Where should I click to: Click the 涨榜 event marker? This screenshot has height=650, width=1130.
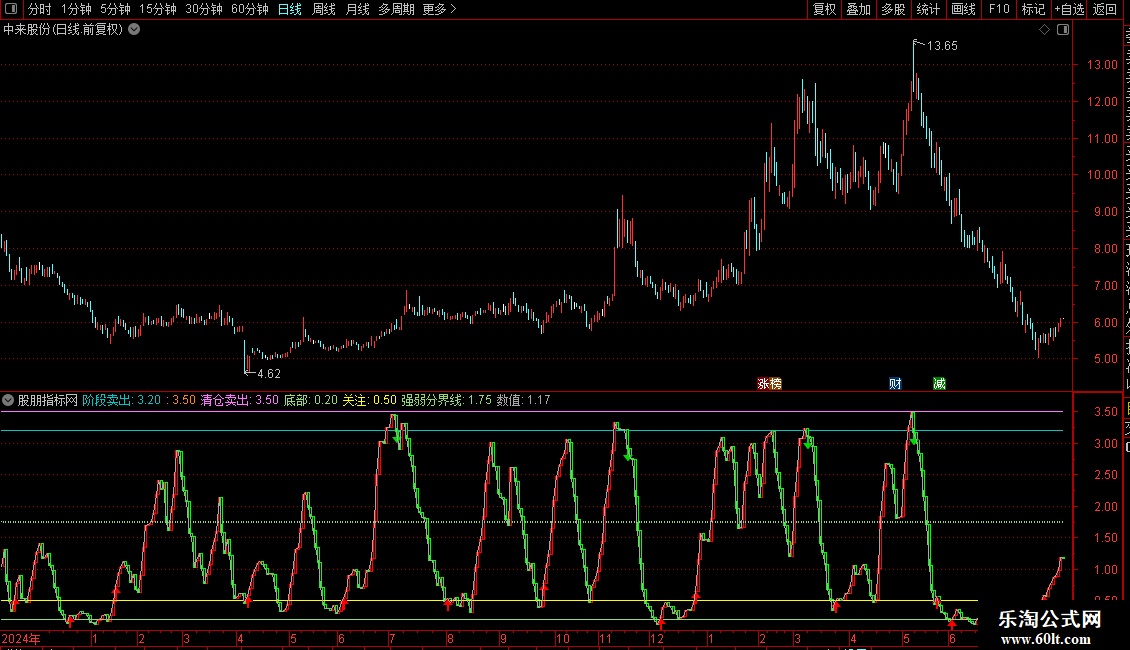pyautogui.click(x=770, y=384)
